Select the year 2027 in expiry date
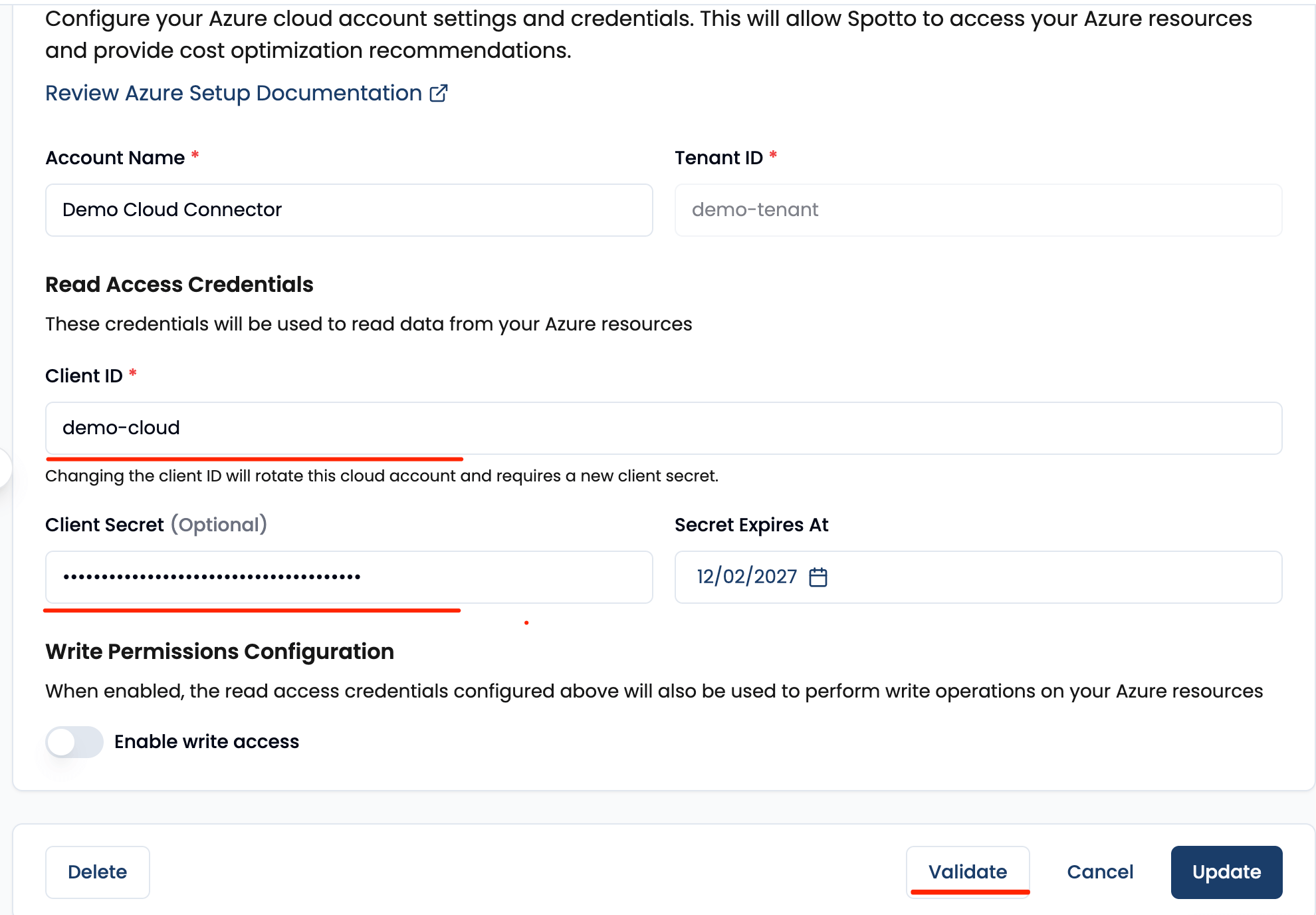Image resolution: width=1316 pixels, height=915 pixels. tap(775, 577)
